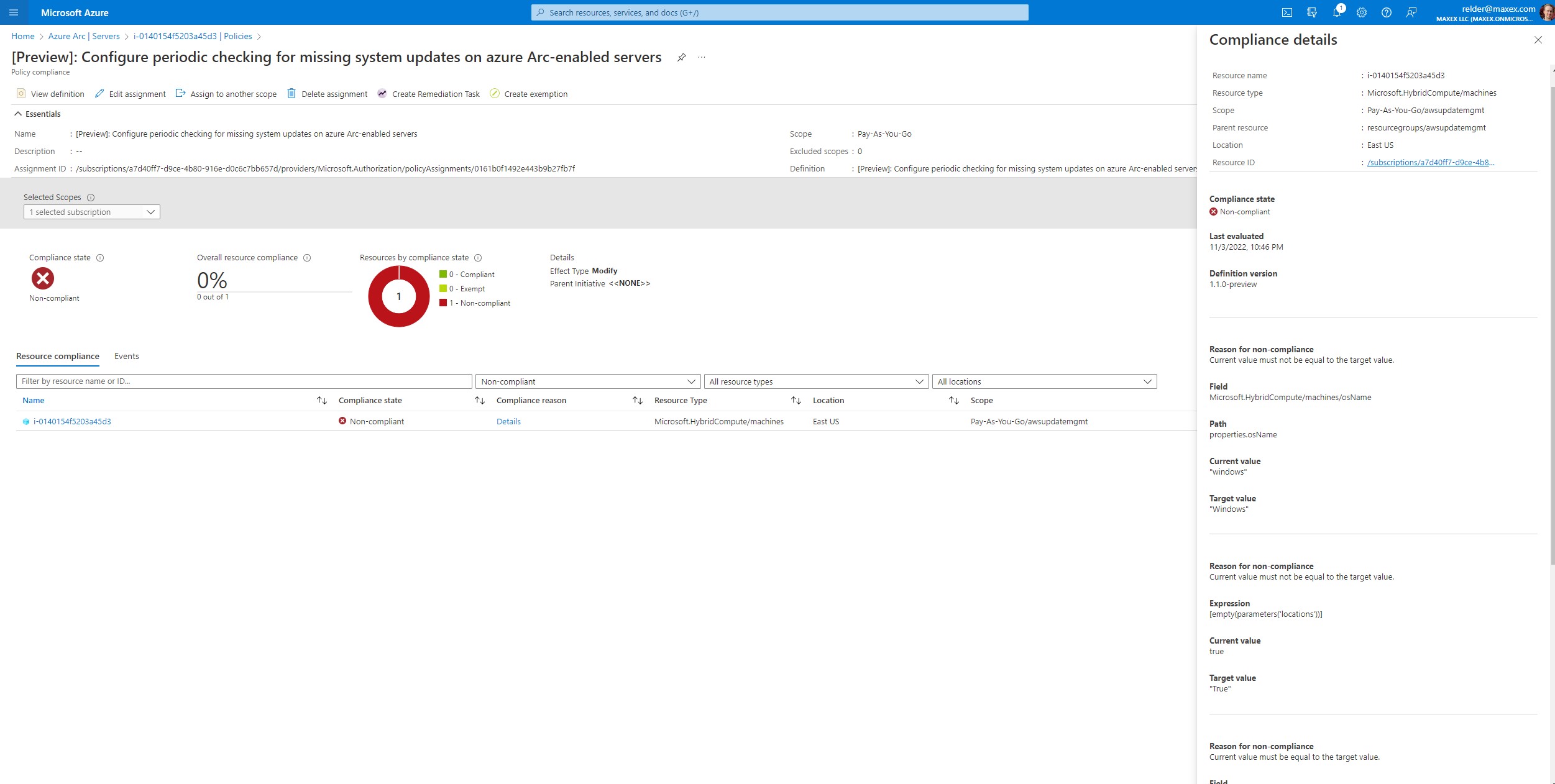Open the Azure portal hamburger menu
Image resolution: width=1555 pixels, height=784 pixels.
click(13, 12)
